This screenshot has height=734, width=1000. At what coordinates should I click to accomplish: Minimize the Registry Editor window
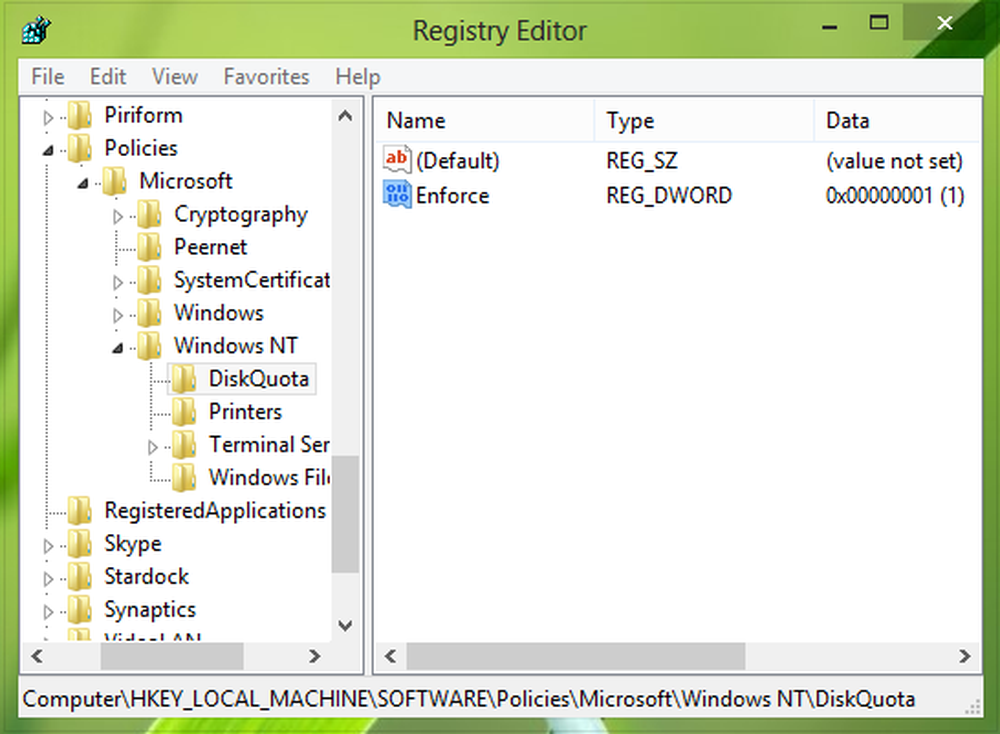tap(829, 26)
